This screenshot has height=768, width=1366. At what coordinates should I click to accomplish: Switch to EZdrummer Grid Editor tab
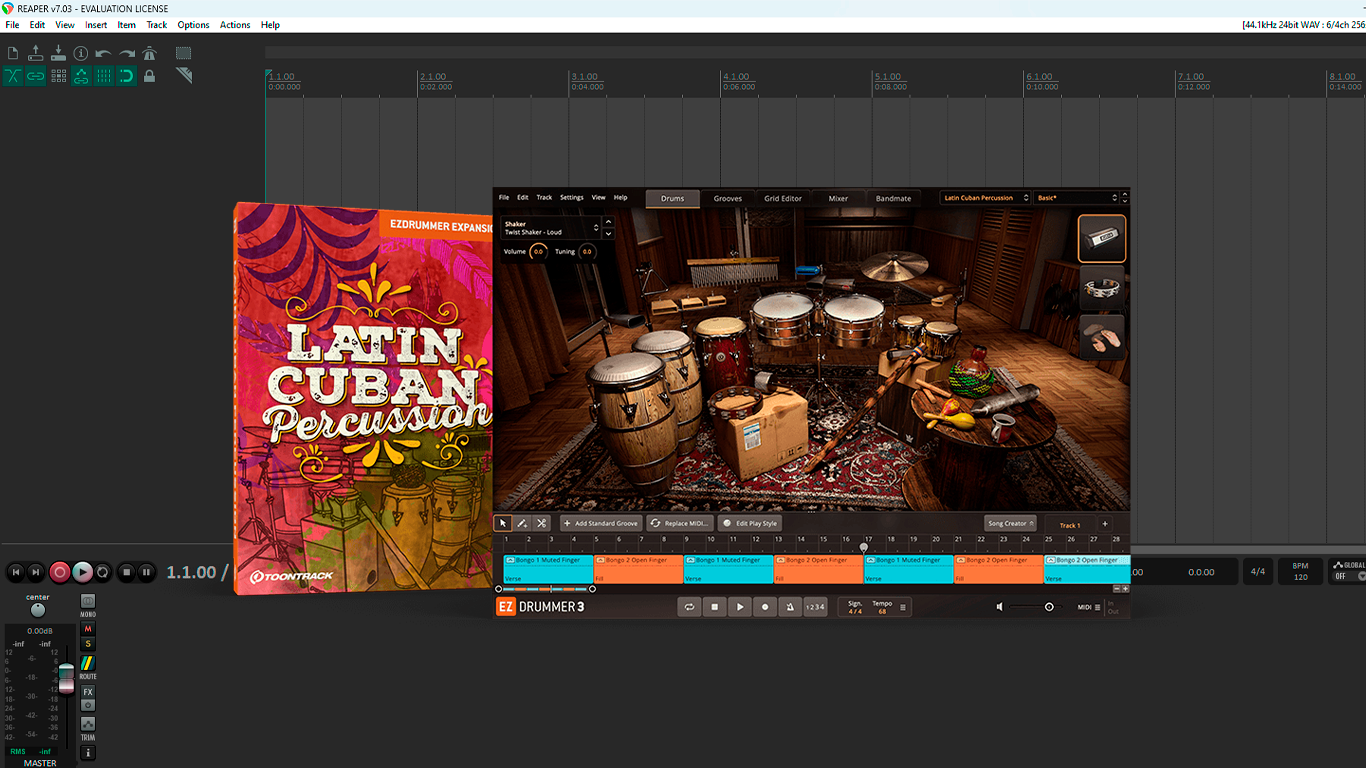[x=783, y=198]
